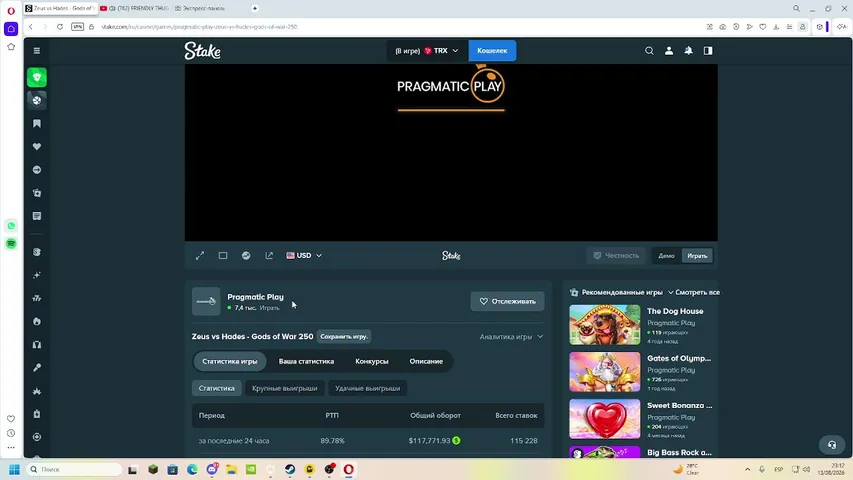This screenshot has height=480, width=853.
Task: Expand Рекомендованные игры chevron
Action: click(671, 292)
